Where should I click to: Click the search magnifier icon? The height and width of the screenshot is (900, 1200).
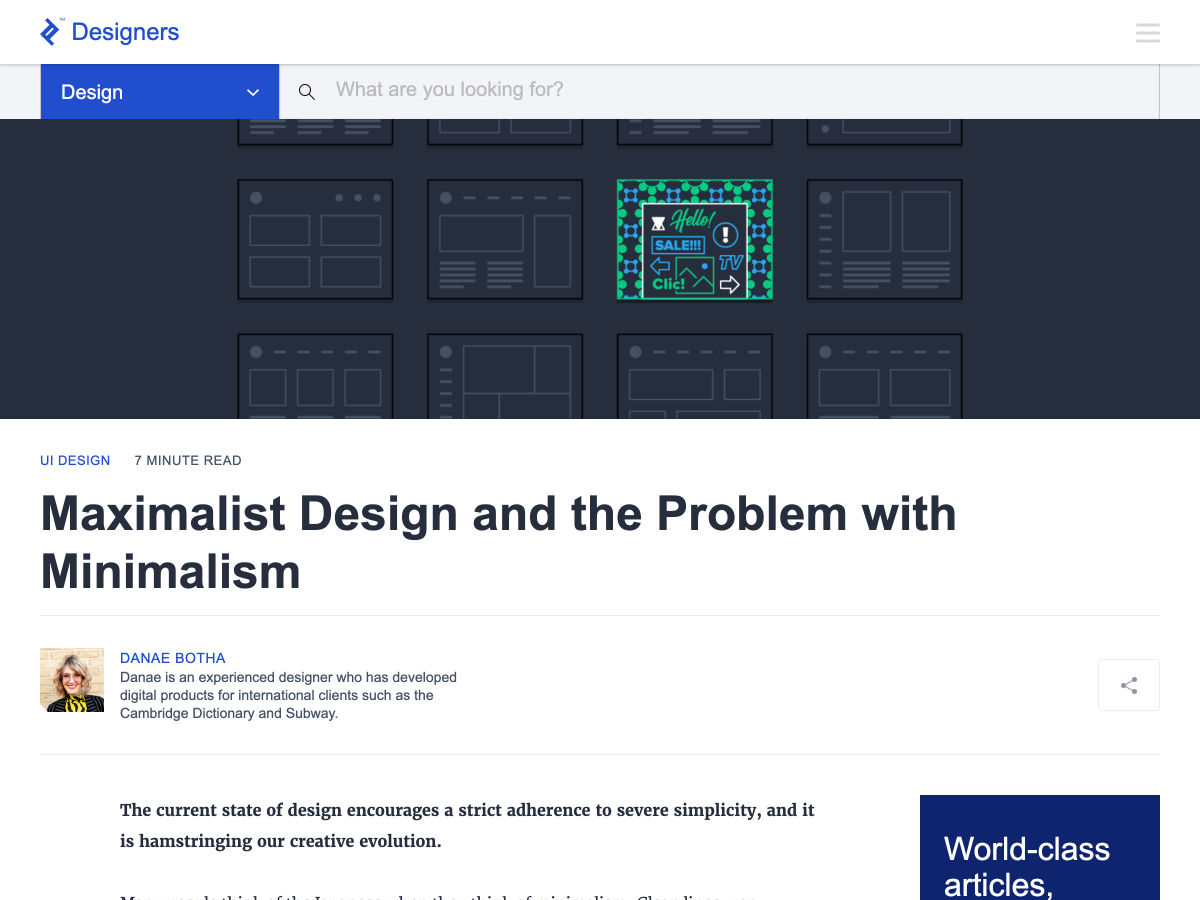tap(307, 92)
